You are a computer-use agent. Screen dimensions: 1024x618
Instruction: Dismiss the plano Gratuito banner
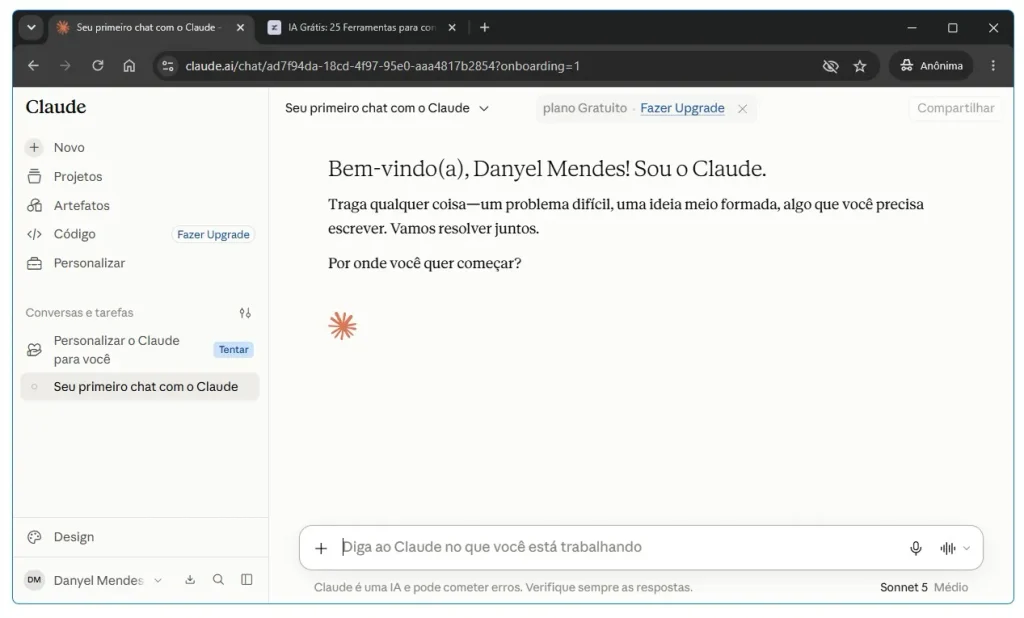(743, 109)
